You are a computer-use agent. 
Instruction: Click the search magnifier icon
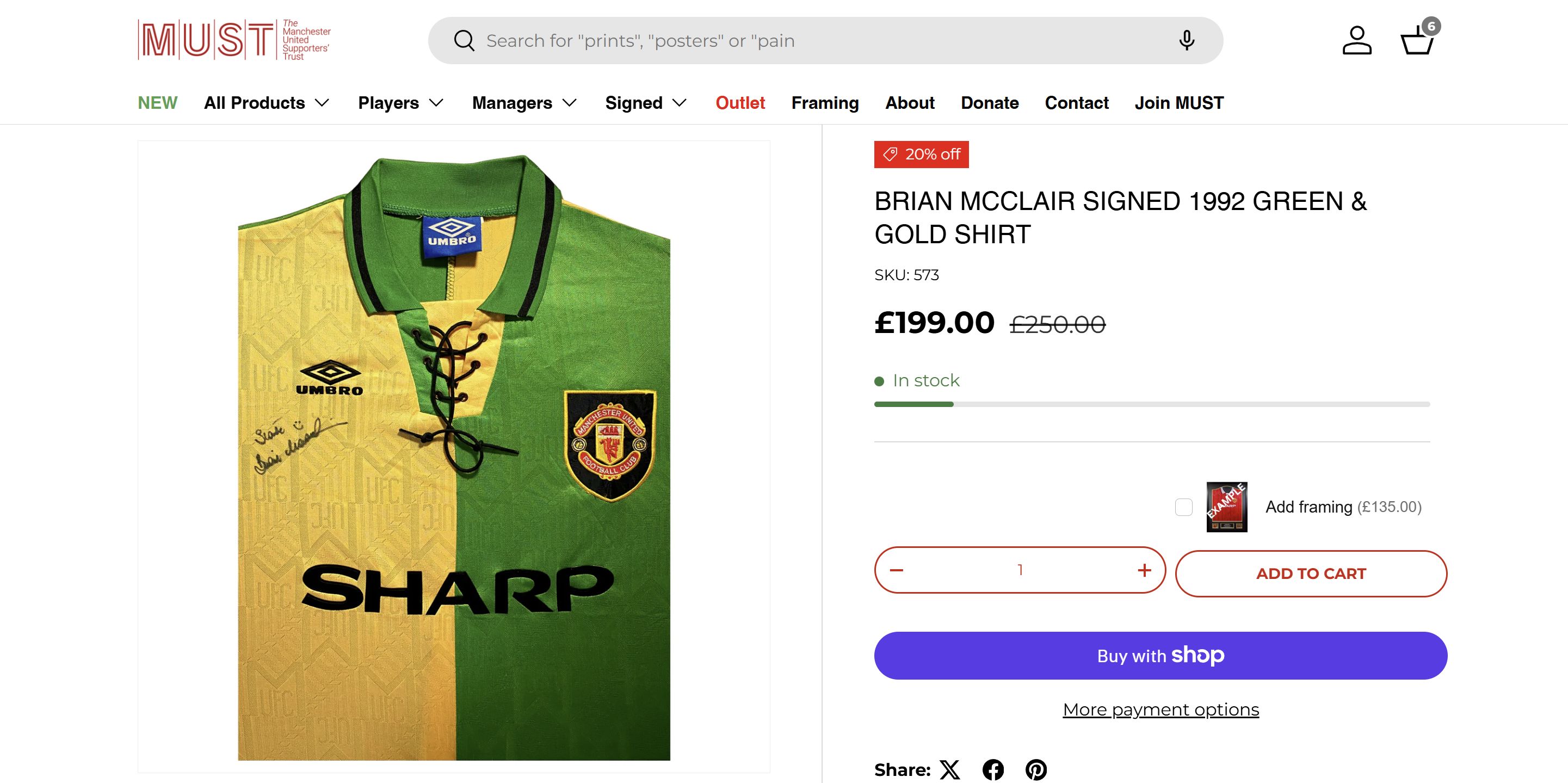(x=464, y=41)
